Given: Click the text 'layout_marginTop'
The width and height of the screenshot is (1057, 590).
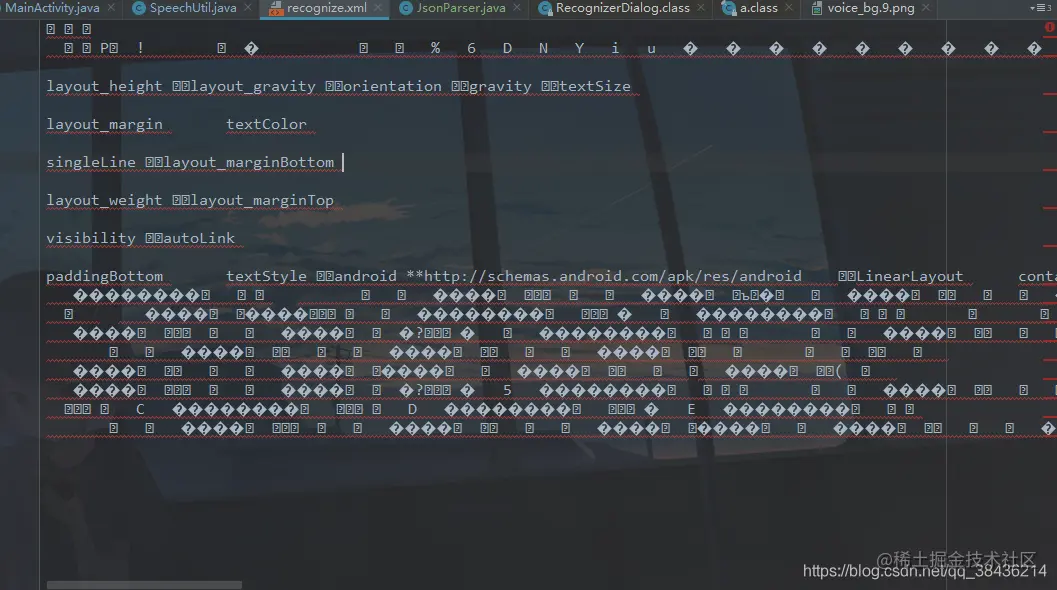Looking at the screenshot, I should tap(262, 200).
